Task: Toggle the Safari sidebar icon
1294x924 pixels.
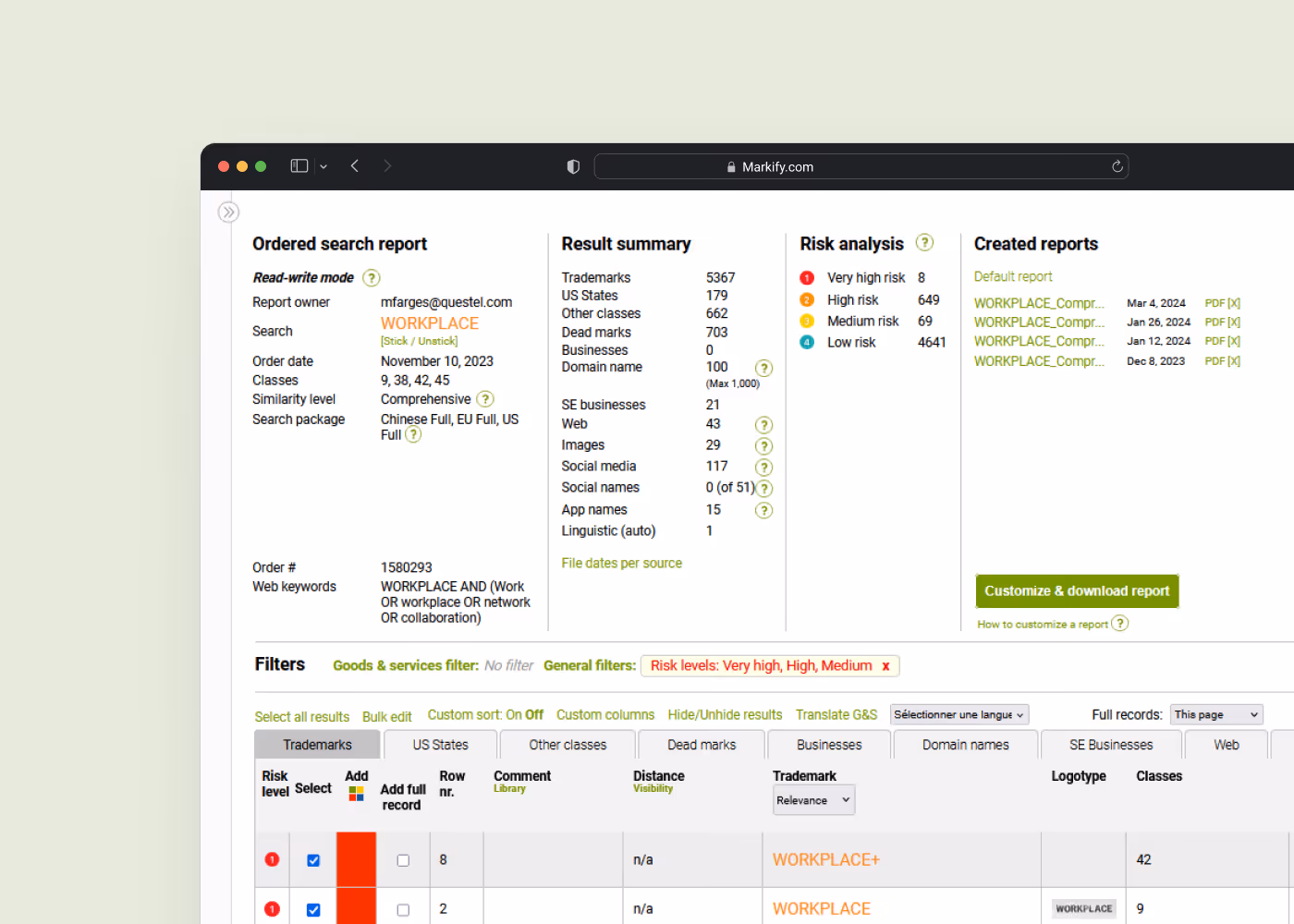Action: pos(299,166)
